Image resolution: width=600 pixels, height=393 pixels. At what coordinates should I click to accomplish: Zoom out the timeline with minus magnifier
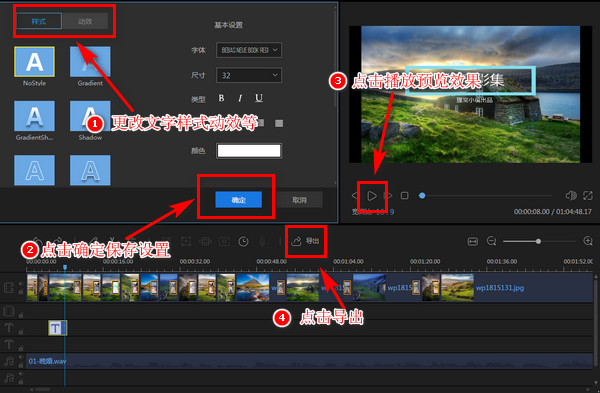pyautogui.click(x=491, y=241)
